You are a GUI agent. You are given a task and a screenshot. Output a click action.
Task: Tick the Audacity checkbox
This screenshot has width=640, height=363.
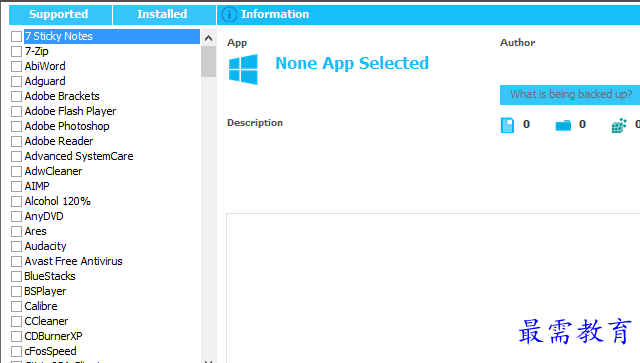tap(16, 246)
